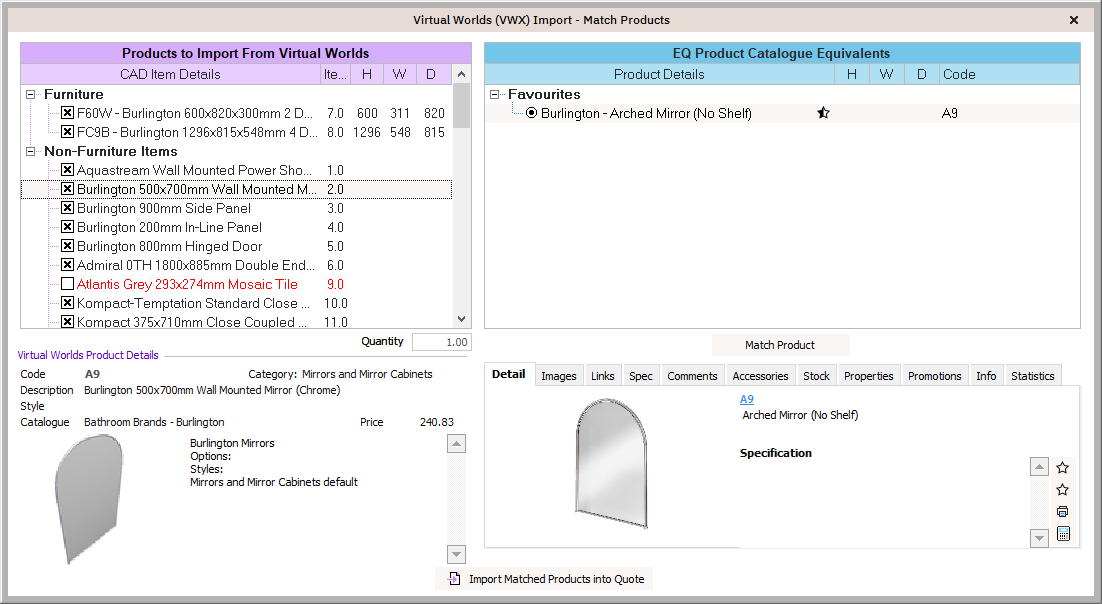Click the arched mirror image in Detail tab
This screenshot has width=1102, height=604.
coord(611,463)
